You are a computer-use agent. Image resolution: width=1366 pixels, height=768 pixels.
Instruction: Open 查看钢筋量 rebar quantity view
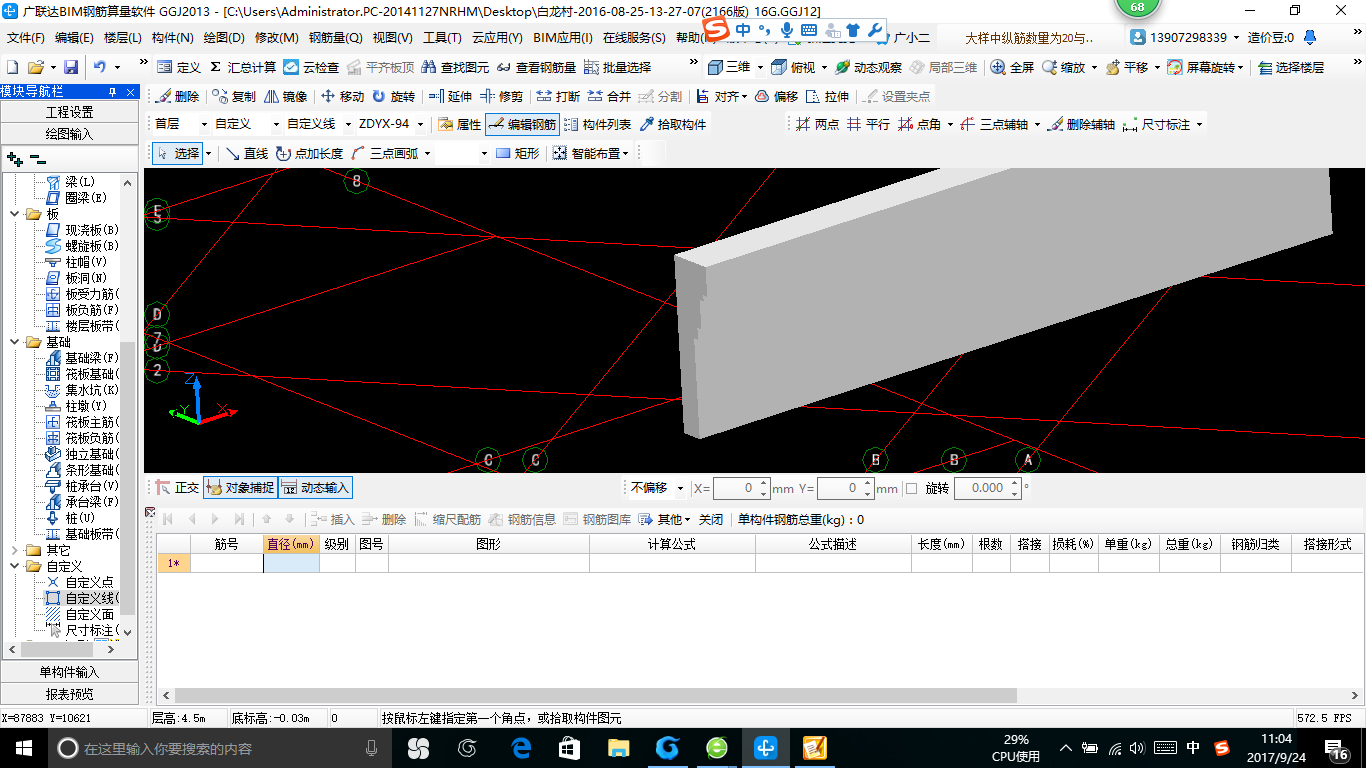(536, 68)
